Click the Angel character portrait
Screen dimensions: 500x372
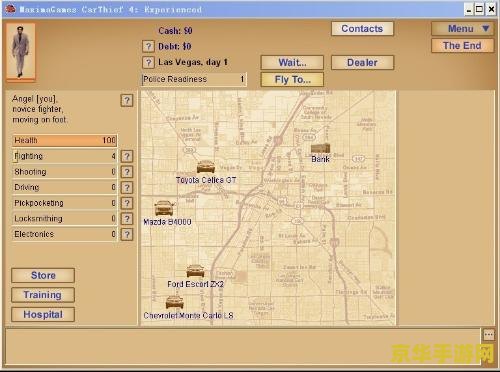pos(21,52)
